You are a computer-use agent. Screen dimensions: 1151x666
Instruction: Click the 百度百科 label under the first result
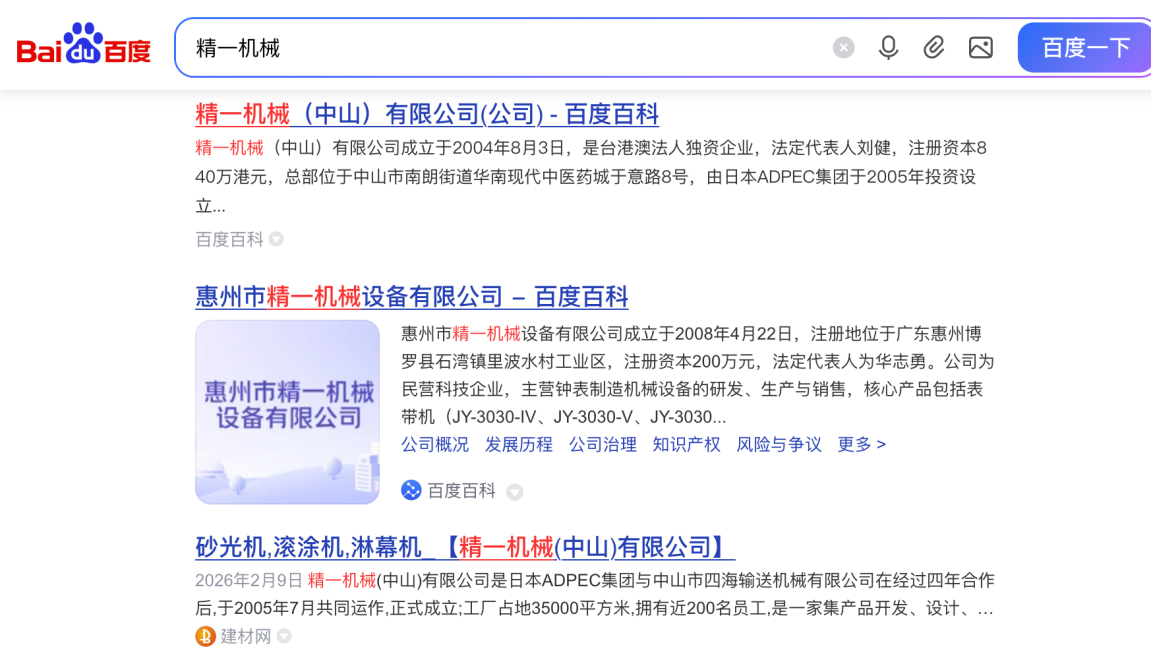pyautogui.click(x=229, y=239)
